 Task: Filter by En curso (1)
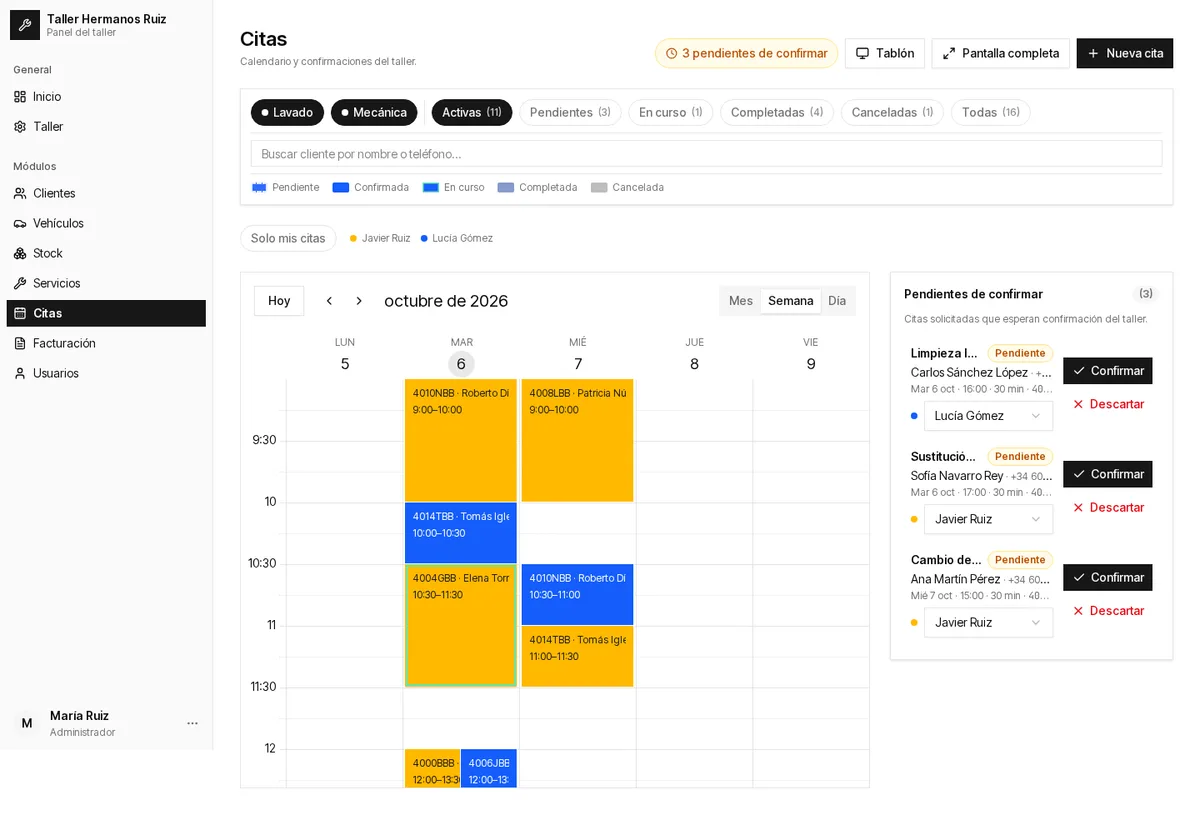coord(671,112)
